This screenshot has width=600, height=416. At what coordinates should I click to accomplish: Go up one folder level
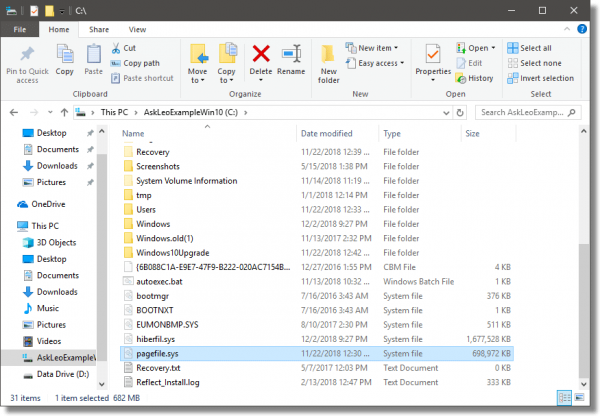coord(64,113)
